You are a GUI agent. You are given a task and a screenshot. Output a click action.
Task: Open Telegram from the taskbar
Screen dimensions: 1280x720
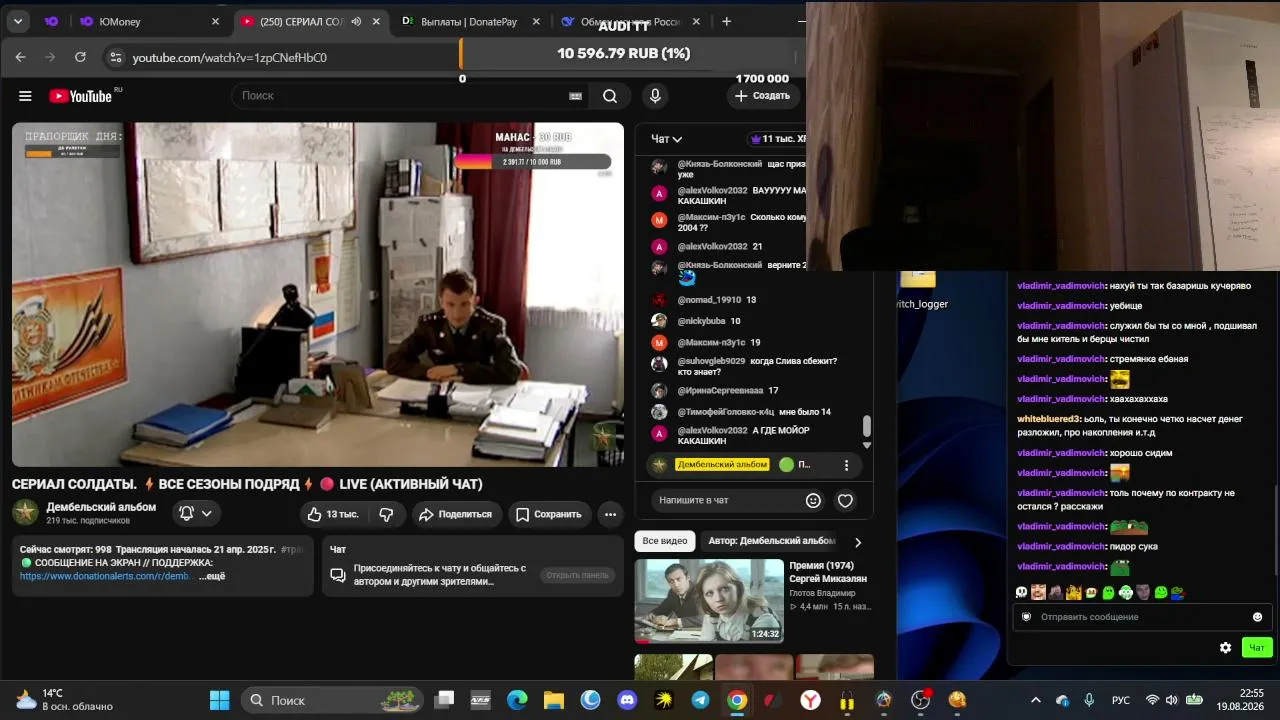[700, 700]
